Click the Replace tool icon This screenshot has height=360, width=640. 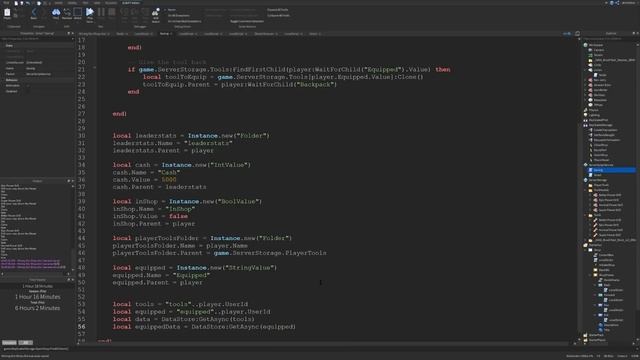point(67,13)
